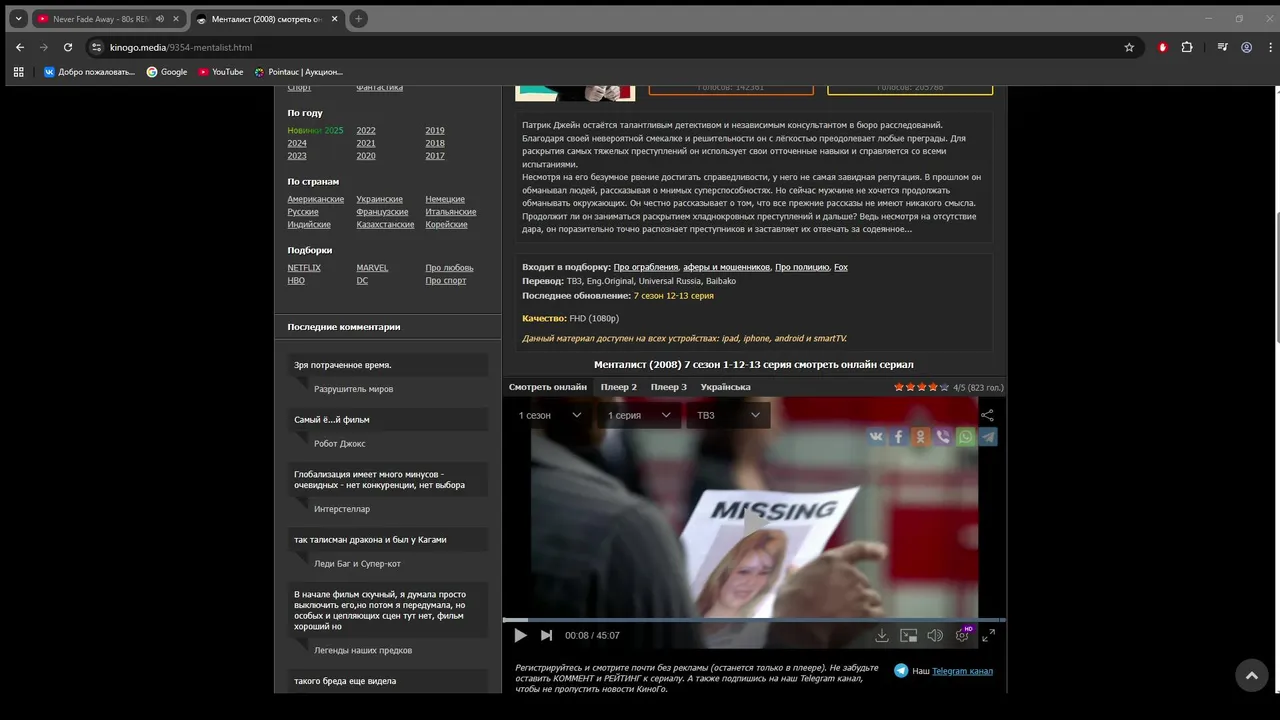Viewport: 1280px width, 720px height.
Task: Open Chrome apps grid in bookmarks bar
Action: point(18,72)
